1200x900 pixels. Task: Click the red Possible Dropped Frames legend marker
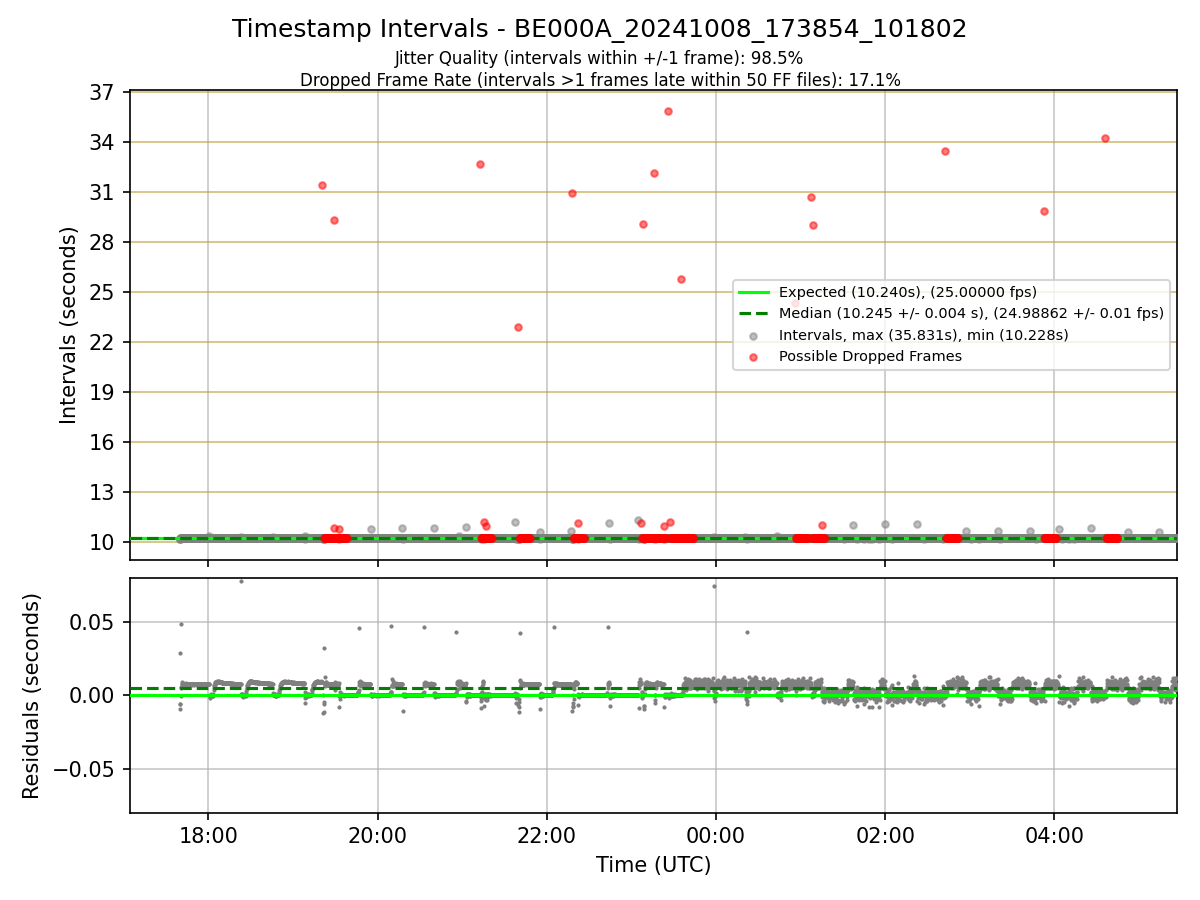[x=754, y=356]
